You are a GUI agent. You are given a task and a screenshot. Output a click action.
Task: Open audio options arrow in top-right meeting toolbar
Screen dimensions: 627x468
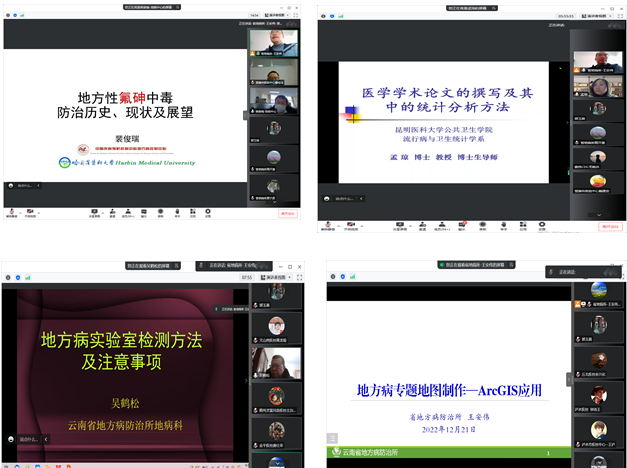tap(339, 226)
